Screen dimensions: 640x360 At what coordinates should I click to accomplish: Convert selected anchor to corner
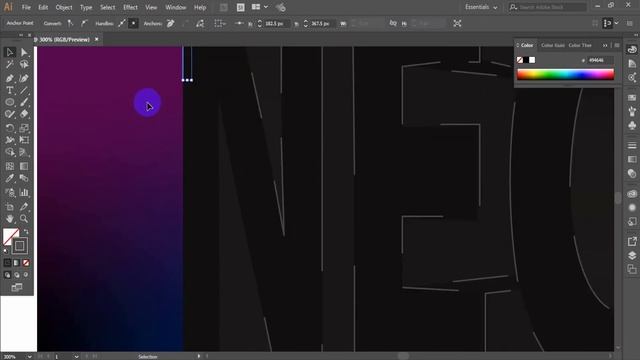[70, 23]
